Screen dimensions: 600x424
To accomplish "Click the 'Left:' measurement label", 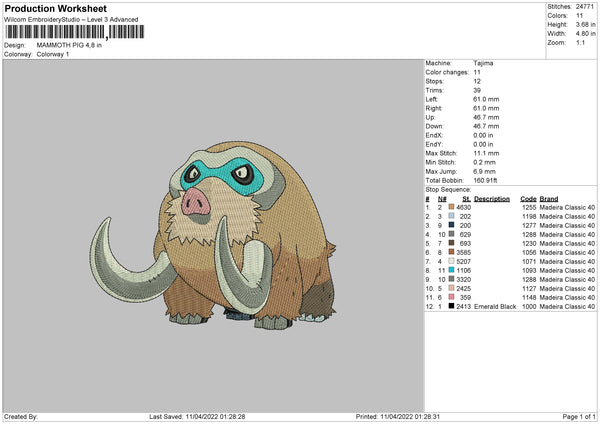I will tap(432, 99).
